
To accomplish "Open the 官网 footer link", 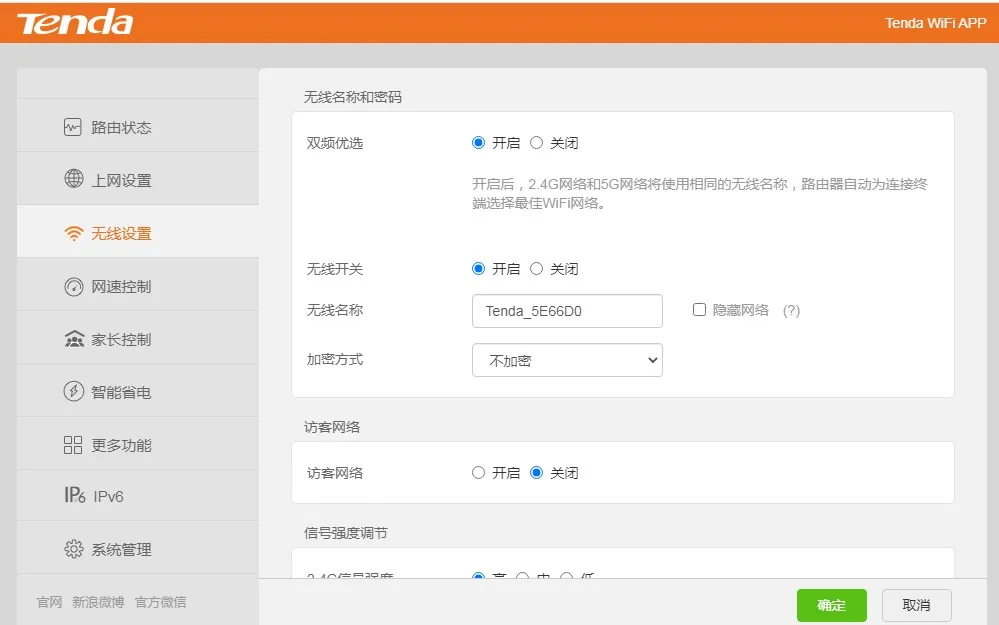I will click(50, 601).
